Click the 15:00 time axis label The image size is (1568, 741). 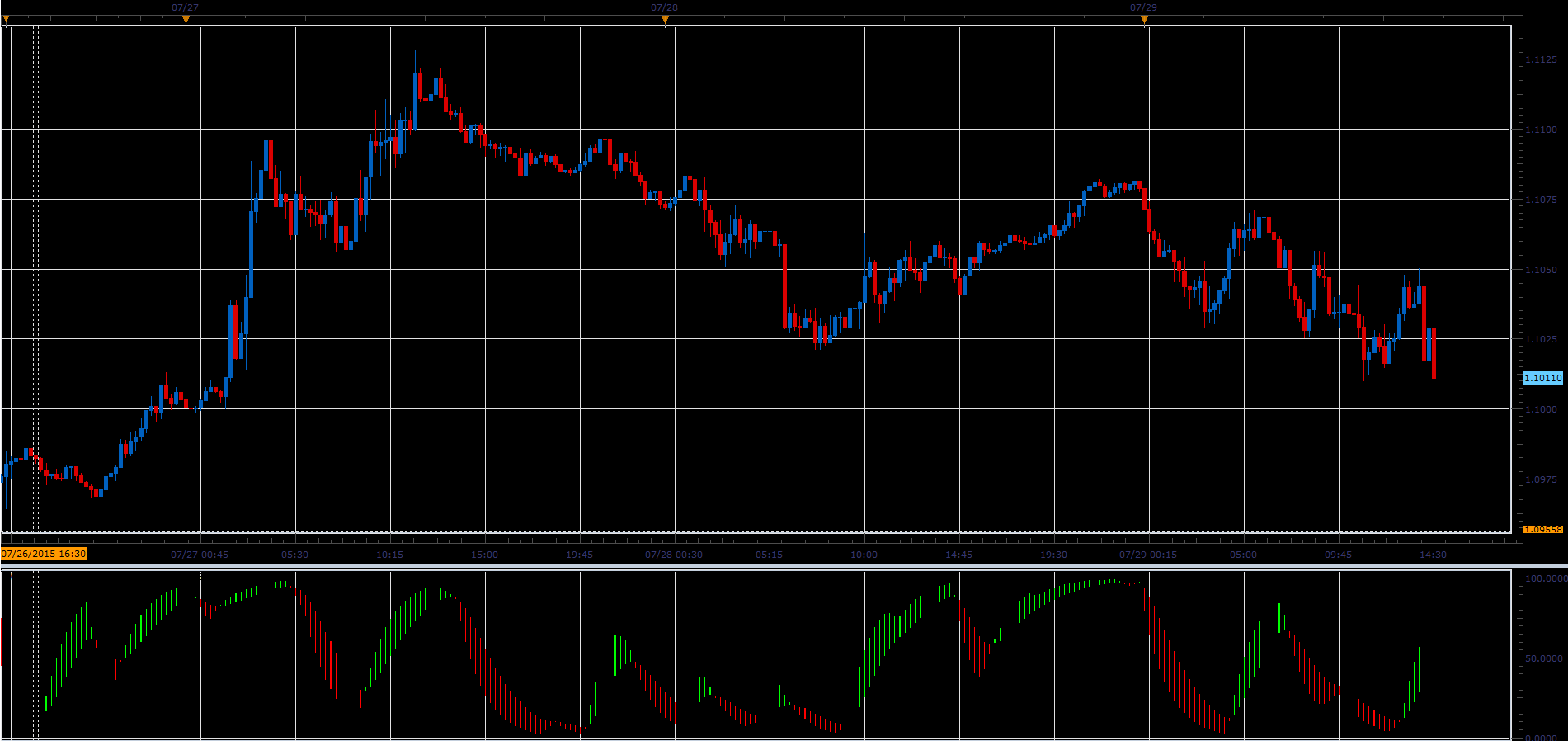tap(484, 555)
